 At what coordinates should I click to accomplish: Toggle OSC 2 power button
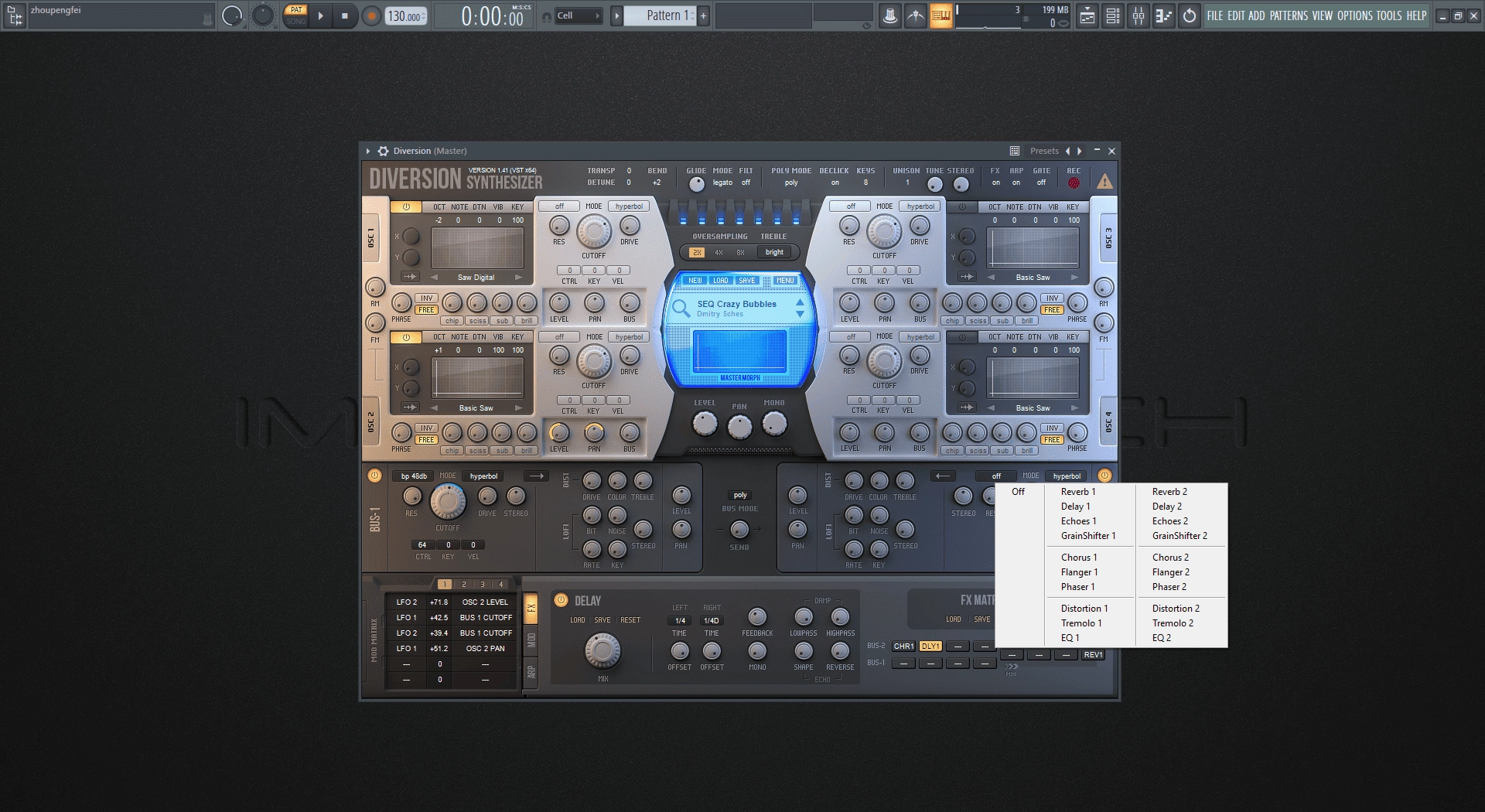[x=406, y=336]
